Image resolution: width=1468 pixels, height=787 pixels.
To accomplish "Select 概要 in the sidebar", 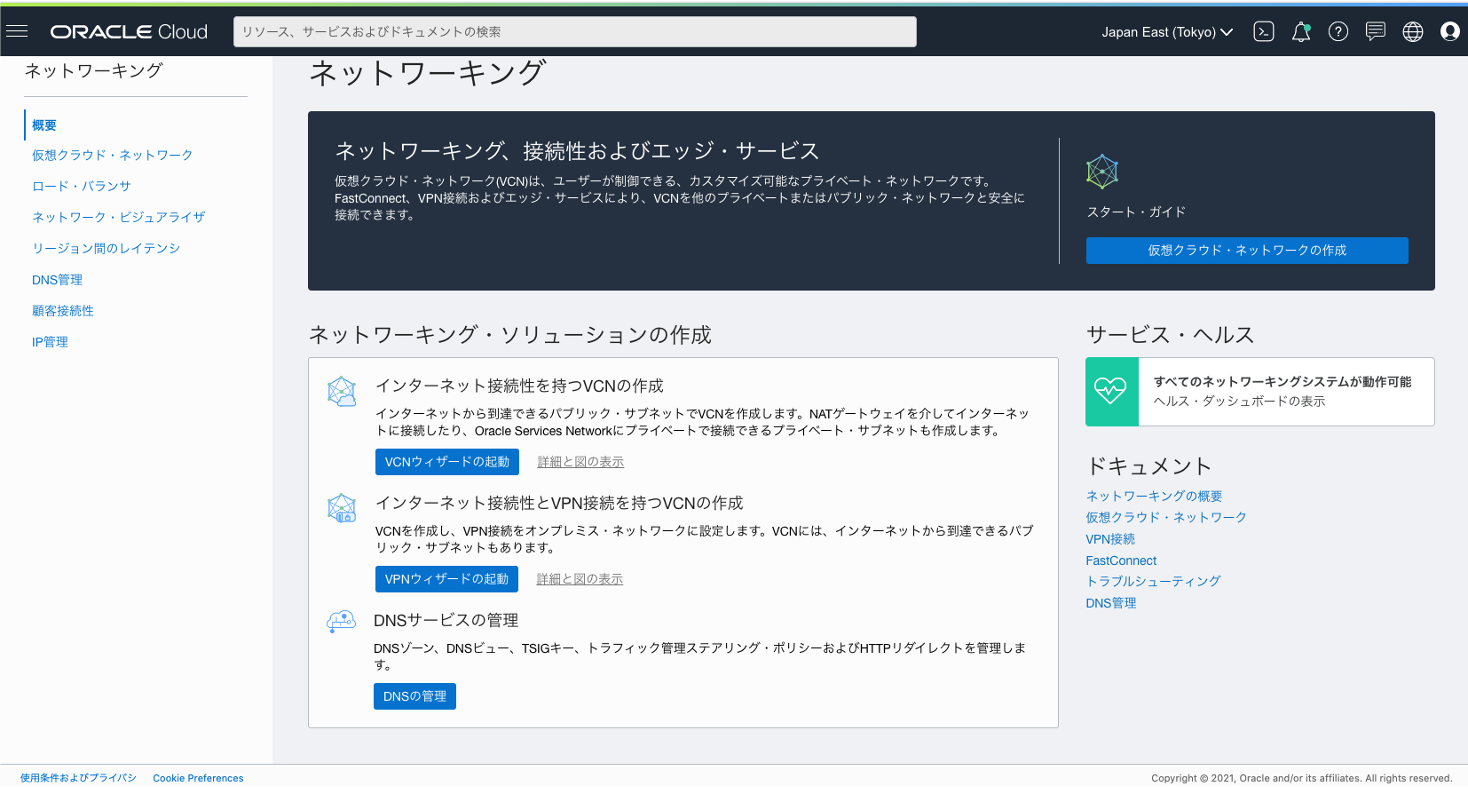I will click(44, 125).
